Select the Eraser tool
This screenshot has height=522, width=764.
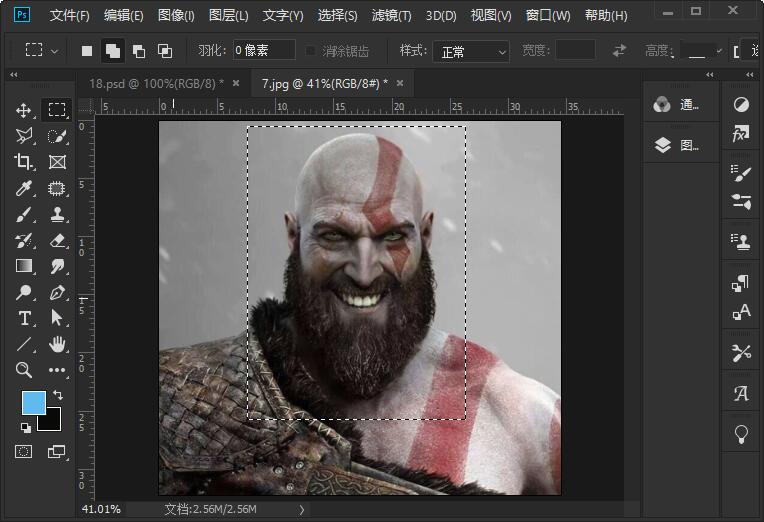tap(57, 240)
